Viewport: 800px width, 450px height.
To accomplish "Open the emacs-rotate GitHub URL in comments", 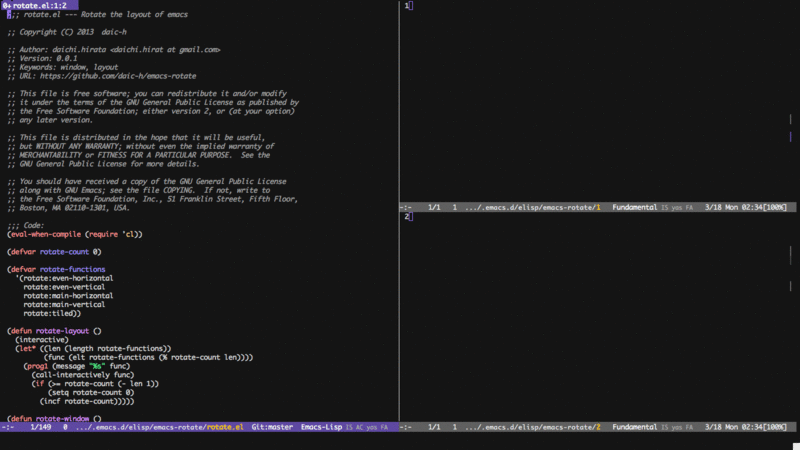I will tap(118, 76).
